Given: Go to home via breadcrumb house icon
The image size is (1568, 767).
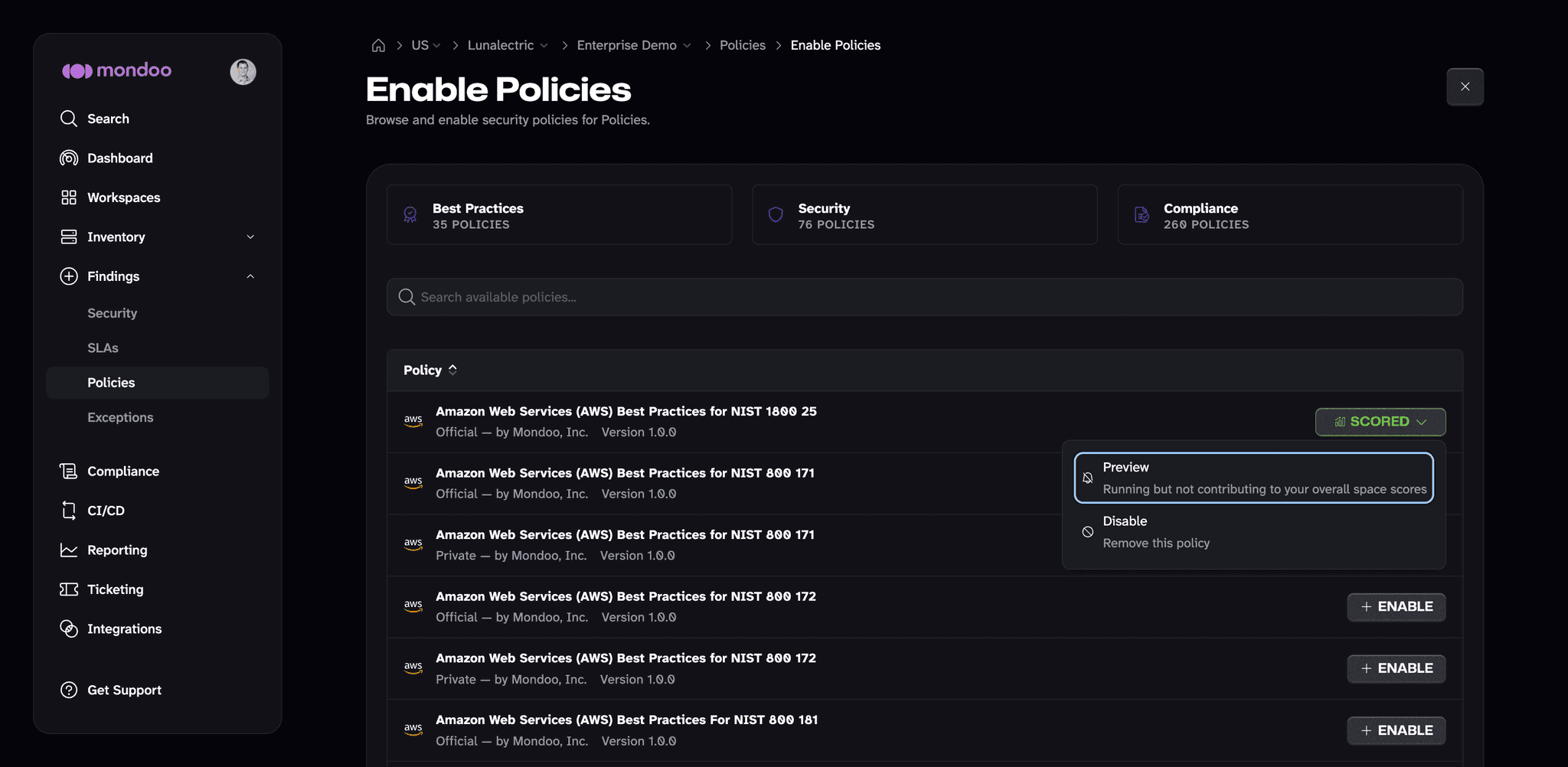Looking at the screenshot, I should click(378, 45).
